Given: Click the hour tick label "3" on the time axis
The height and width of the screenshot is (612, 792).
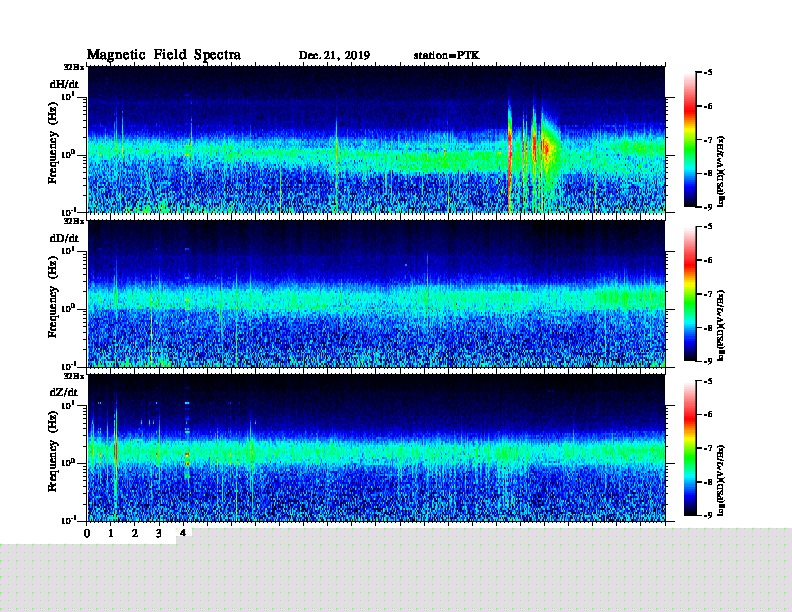Looking at the screenshot, I should point(159,533).
